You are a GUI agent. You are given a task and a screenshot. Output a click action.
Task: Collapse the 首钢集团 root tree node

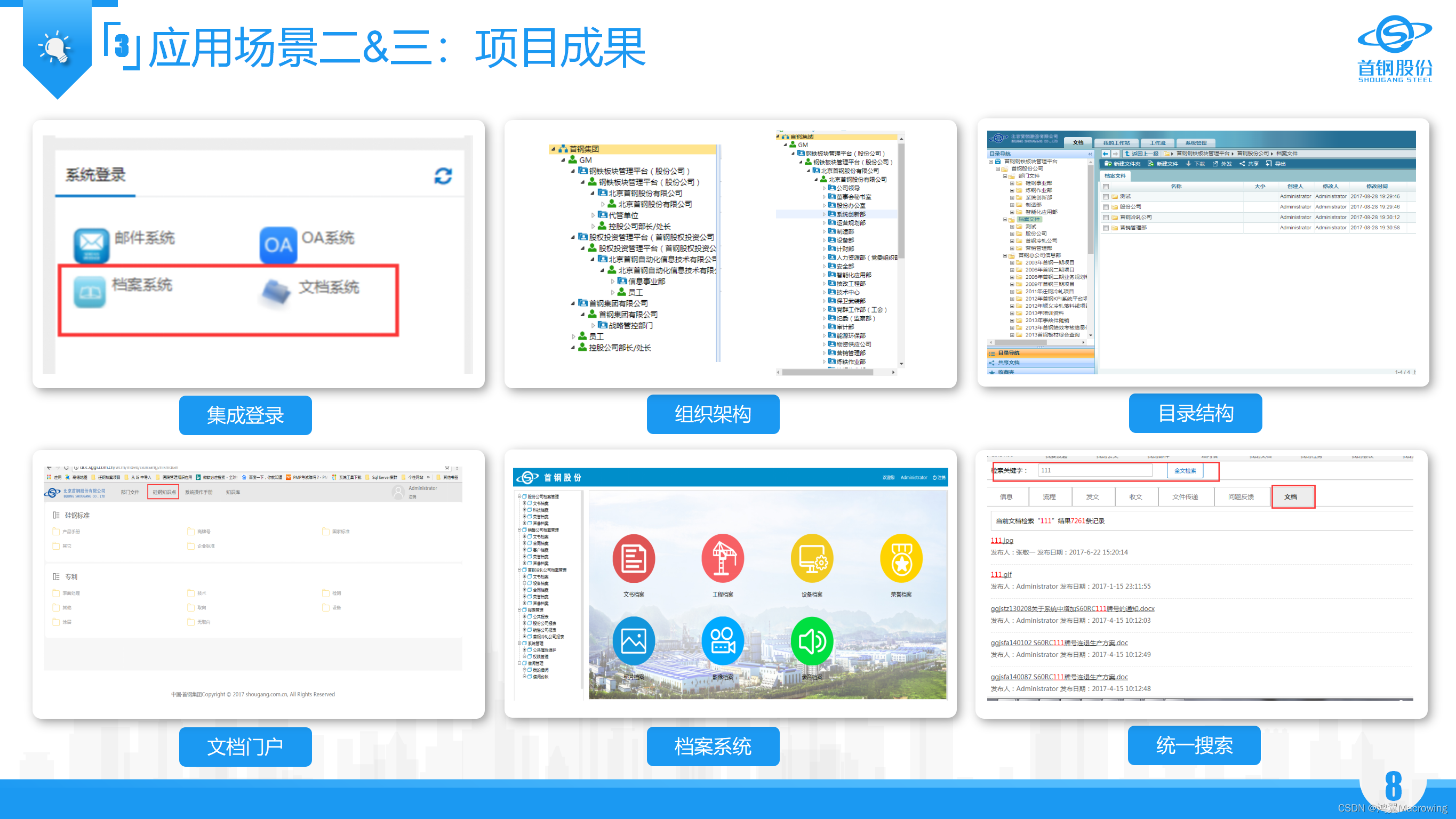click(554, 149)
